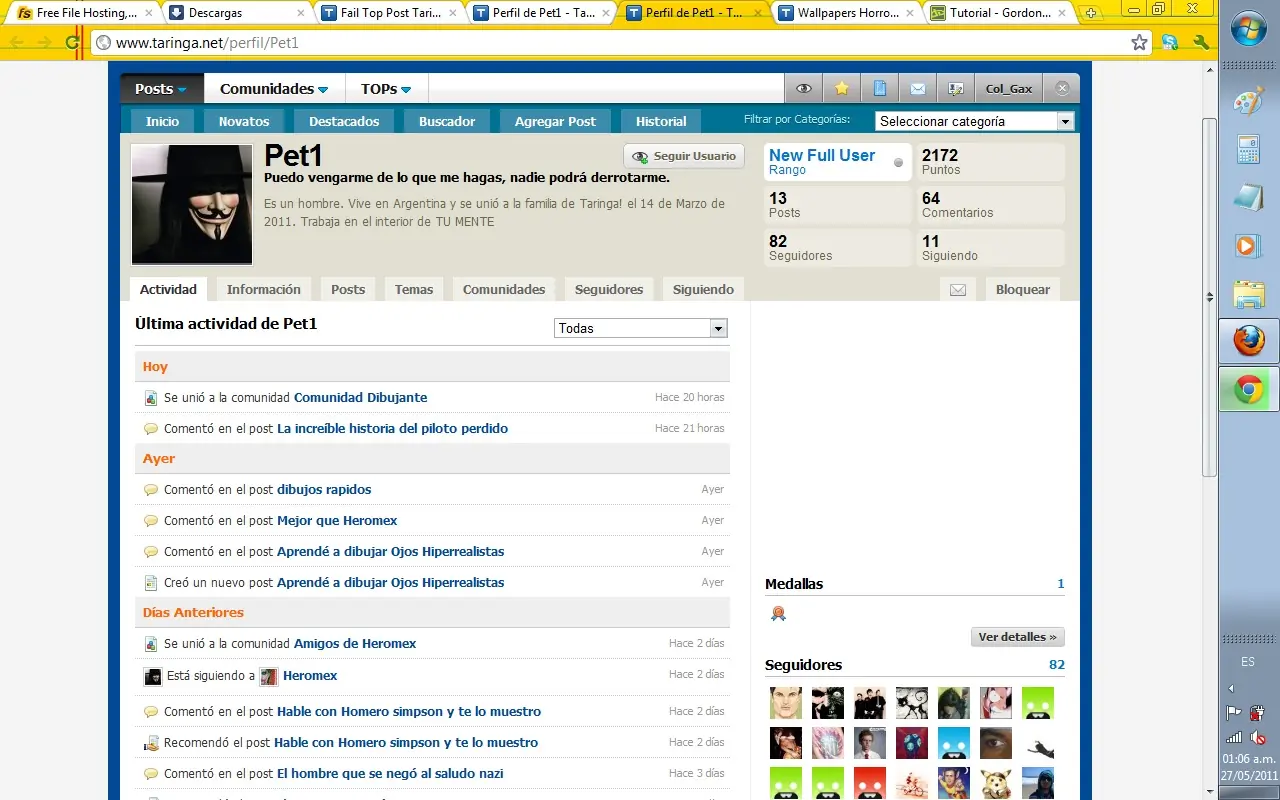The width and height of the screenshot is (1280, 800).
Task: Click the ES language indicator in the taskbar
Action: 1248,662
